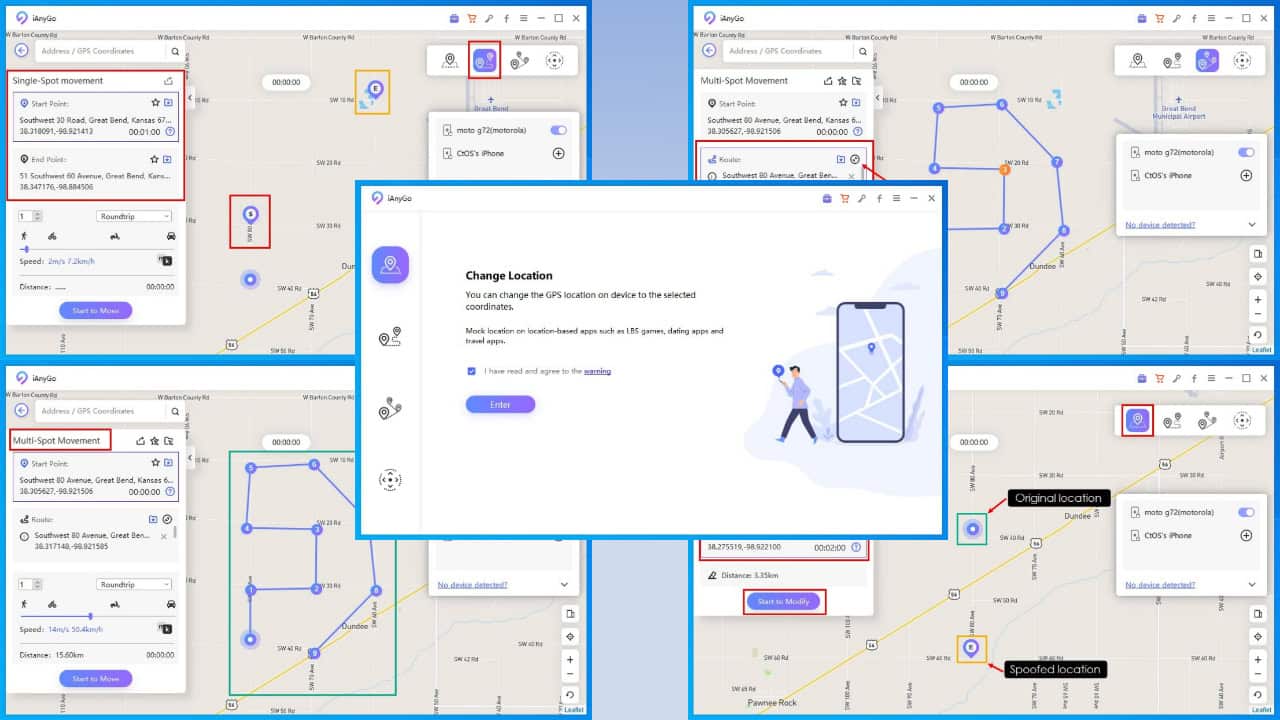This screenshot has height=720, width=1280.
Task: Click Start to Move in Single-Spot movement window
Action: 95,310
